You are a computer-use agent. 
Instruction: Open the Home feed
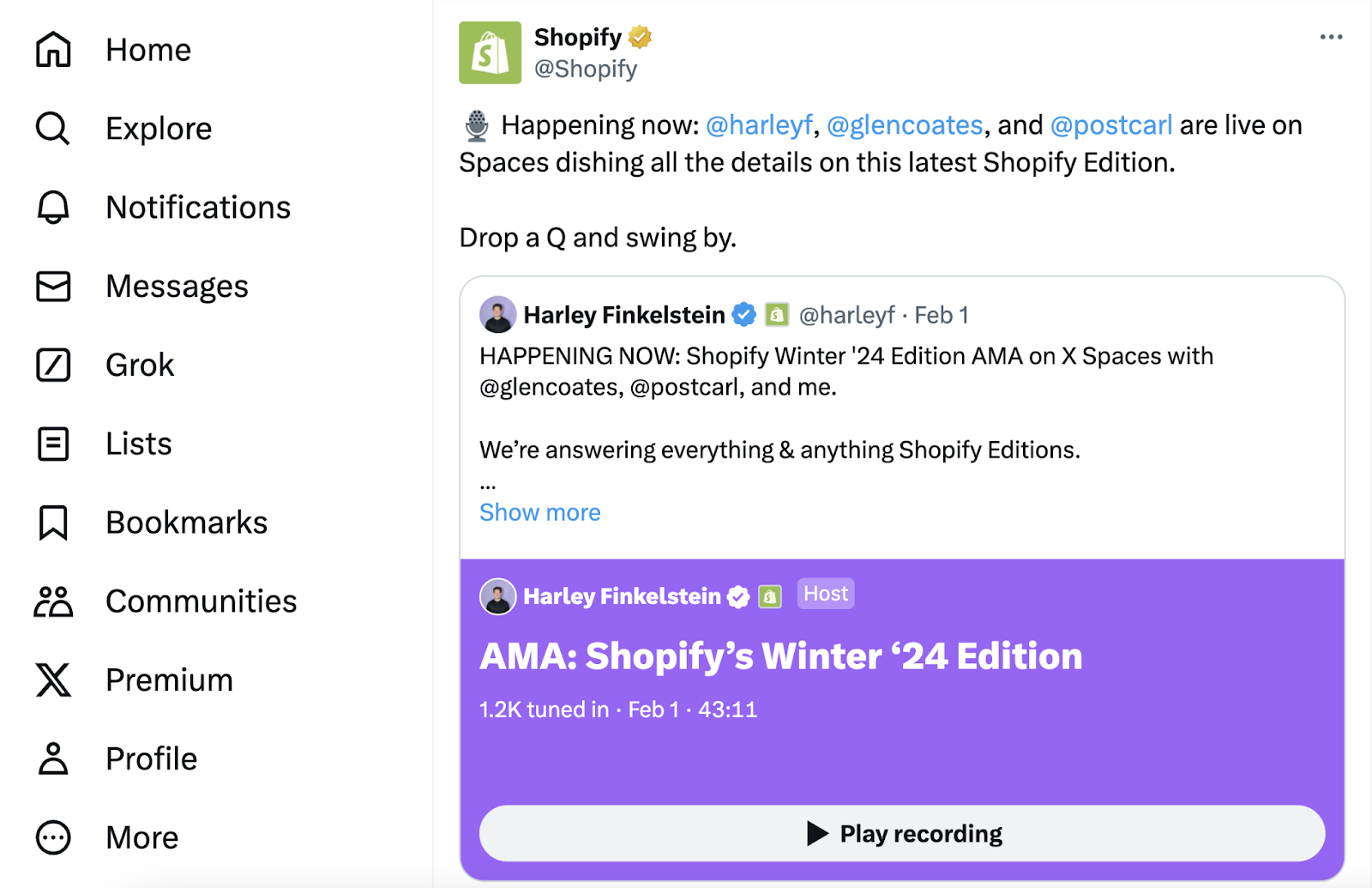[x=147, y=49]
